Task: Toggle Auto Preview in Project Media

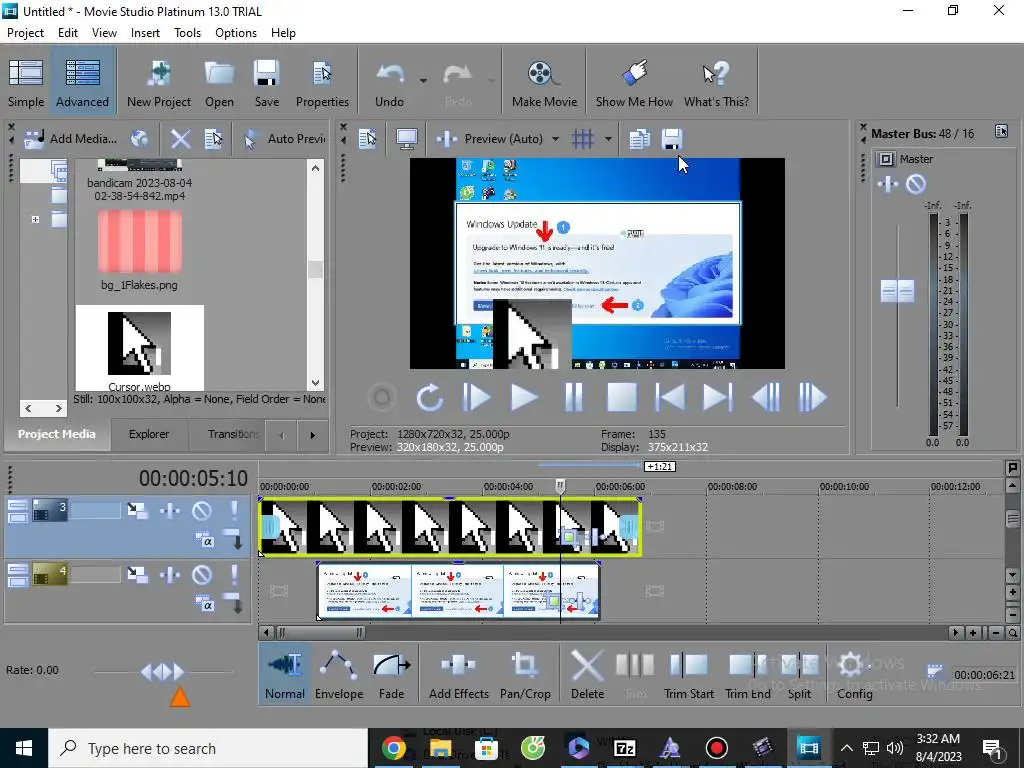Action: [283, 138]
